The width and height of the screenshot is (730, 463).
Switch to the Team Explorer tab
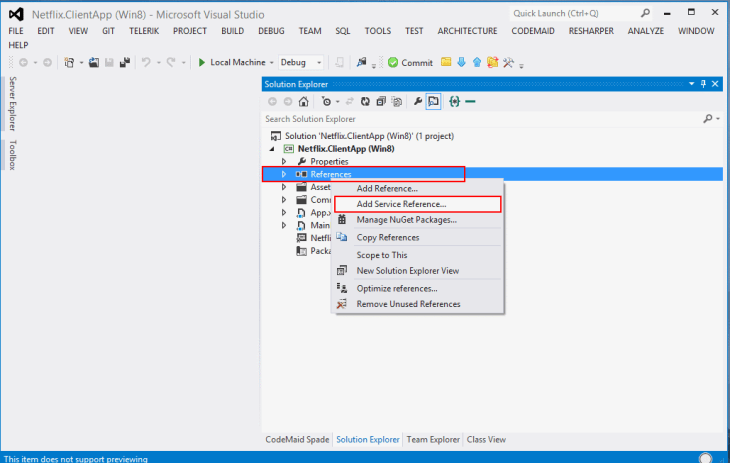tap(433, 439)
